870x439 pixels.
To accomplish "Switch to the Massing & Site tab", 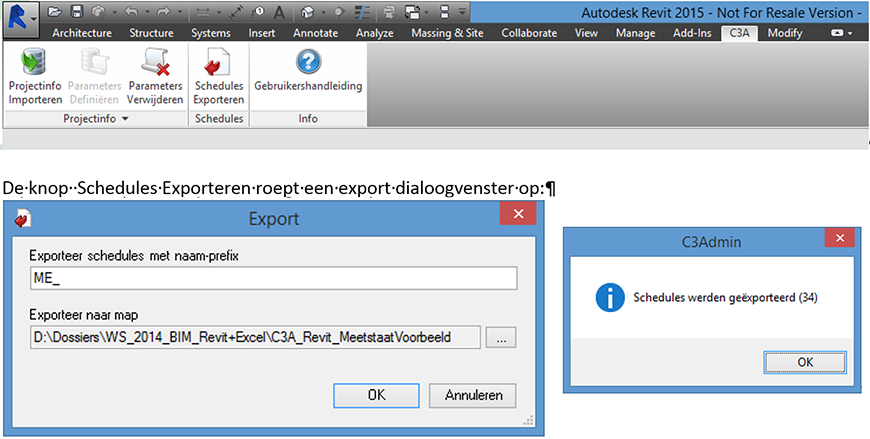I will [x=447, y=33].
